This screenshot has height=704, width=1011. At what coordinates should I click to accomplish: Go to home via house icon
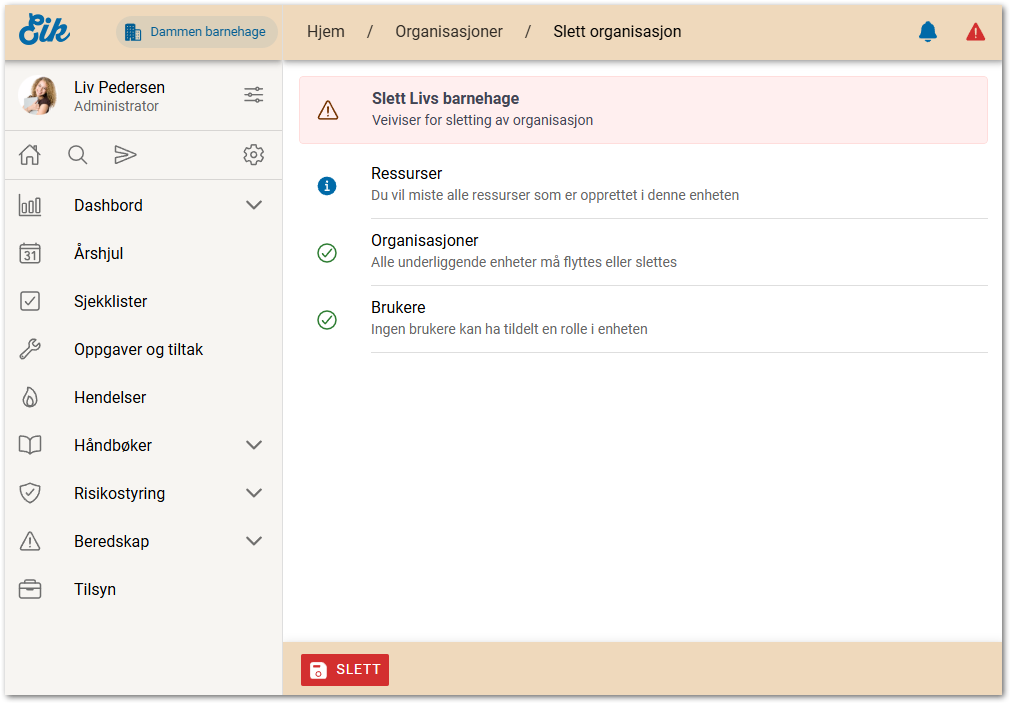[30, 154]
